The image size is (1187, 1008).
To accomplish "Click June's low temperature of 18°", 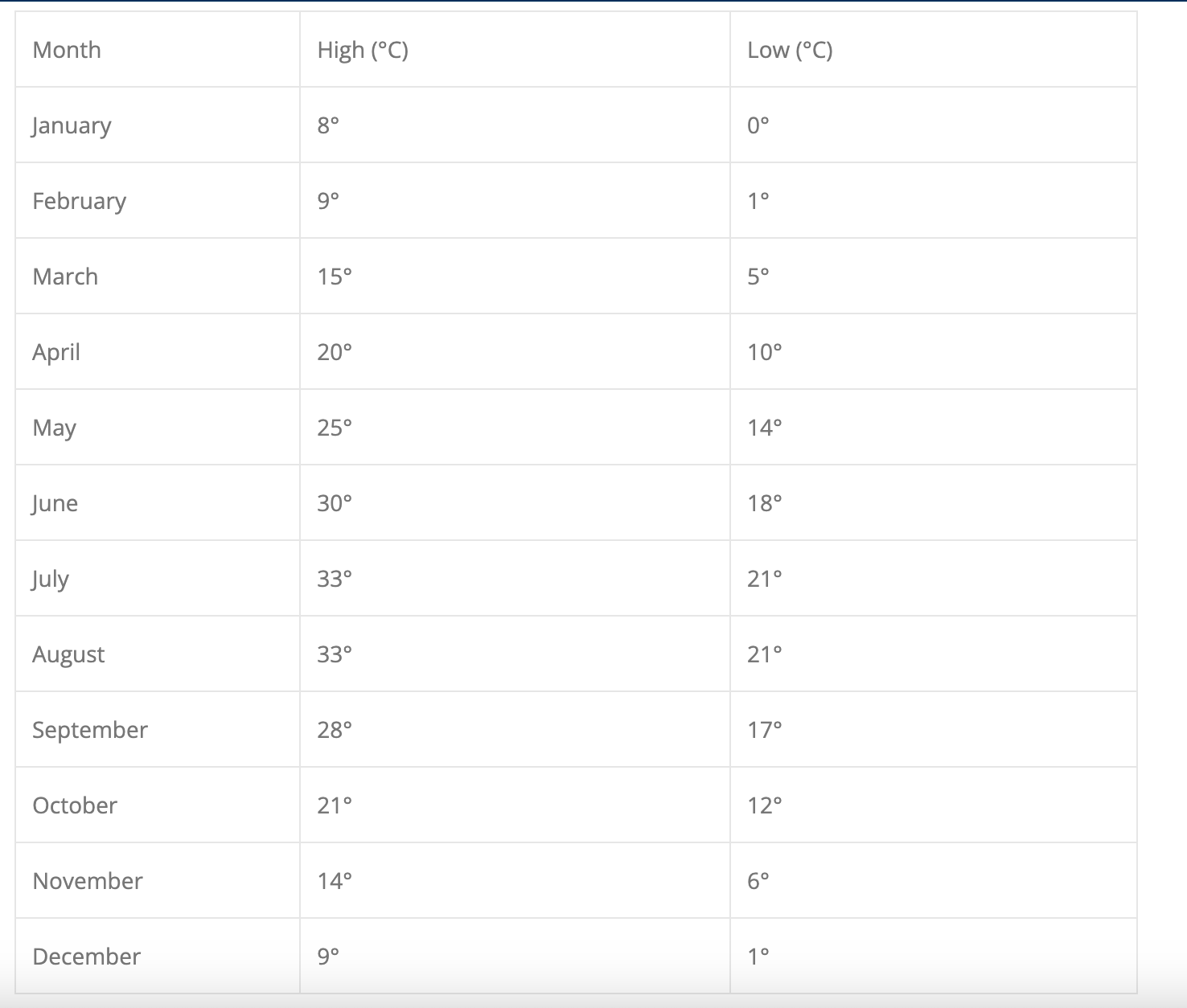I will (x=764, y=503).
